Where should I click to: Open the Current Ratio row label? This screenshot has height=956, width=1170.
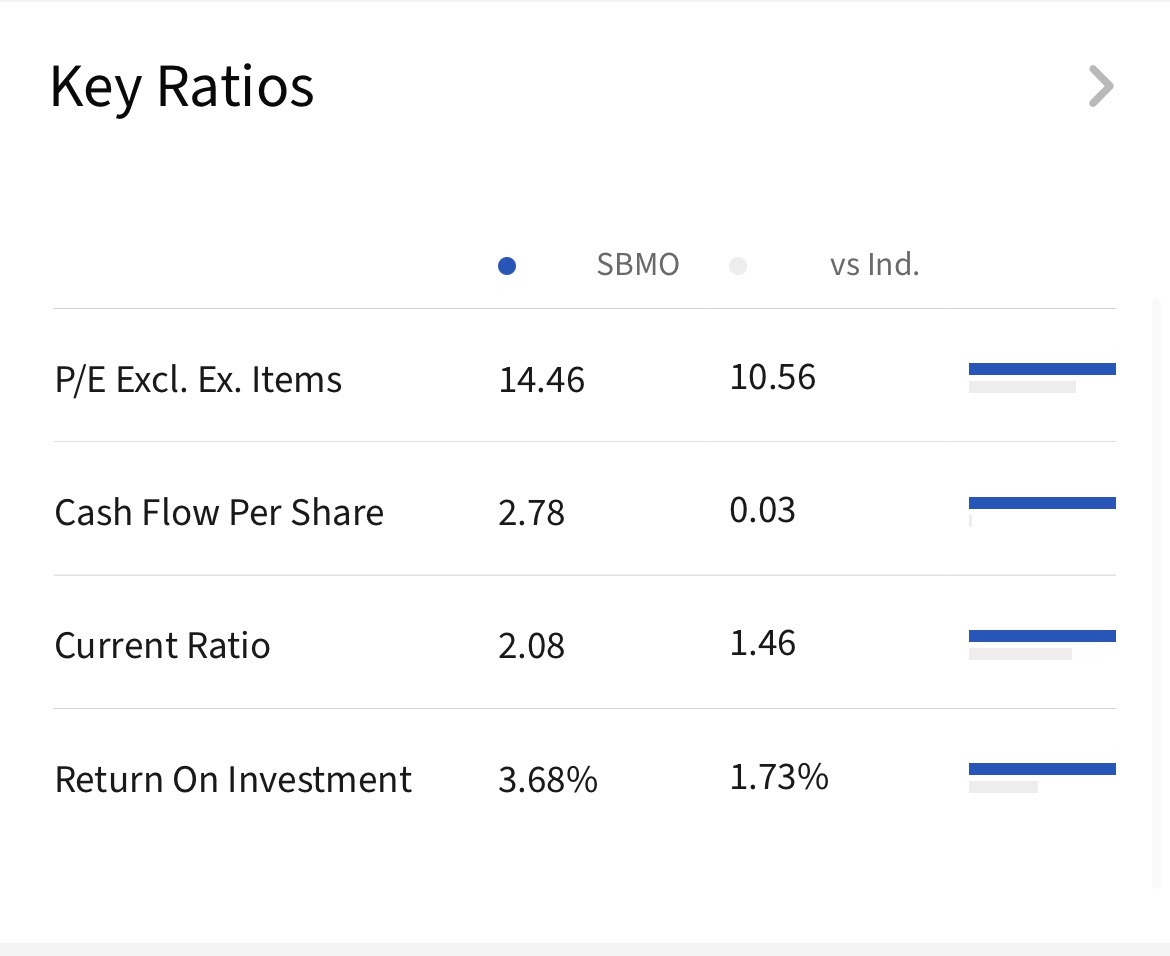[x=162, y=646]
